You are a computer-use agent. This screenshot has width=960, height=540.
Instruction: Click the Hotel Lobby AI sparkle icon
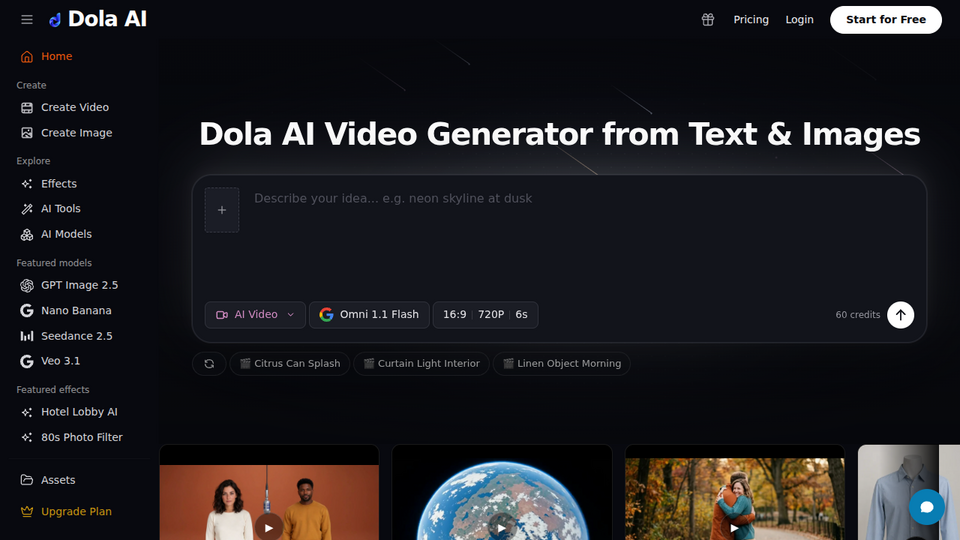tap(26, 413)
